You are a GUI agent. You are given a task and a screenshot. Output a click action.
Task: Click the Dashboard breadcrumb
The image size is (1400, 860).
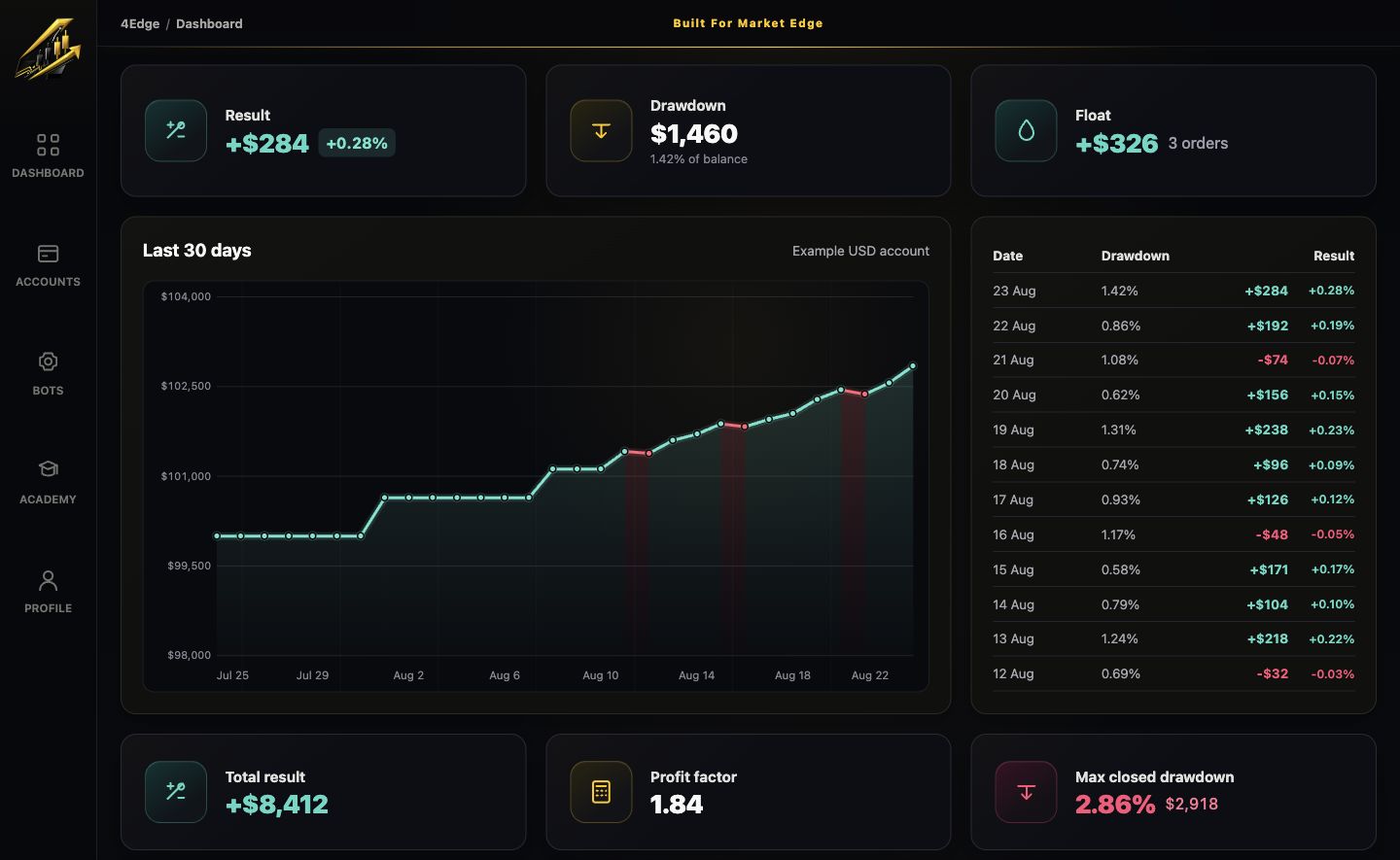(209, 23)
